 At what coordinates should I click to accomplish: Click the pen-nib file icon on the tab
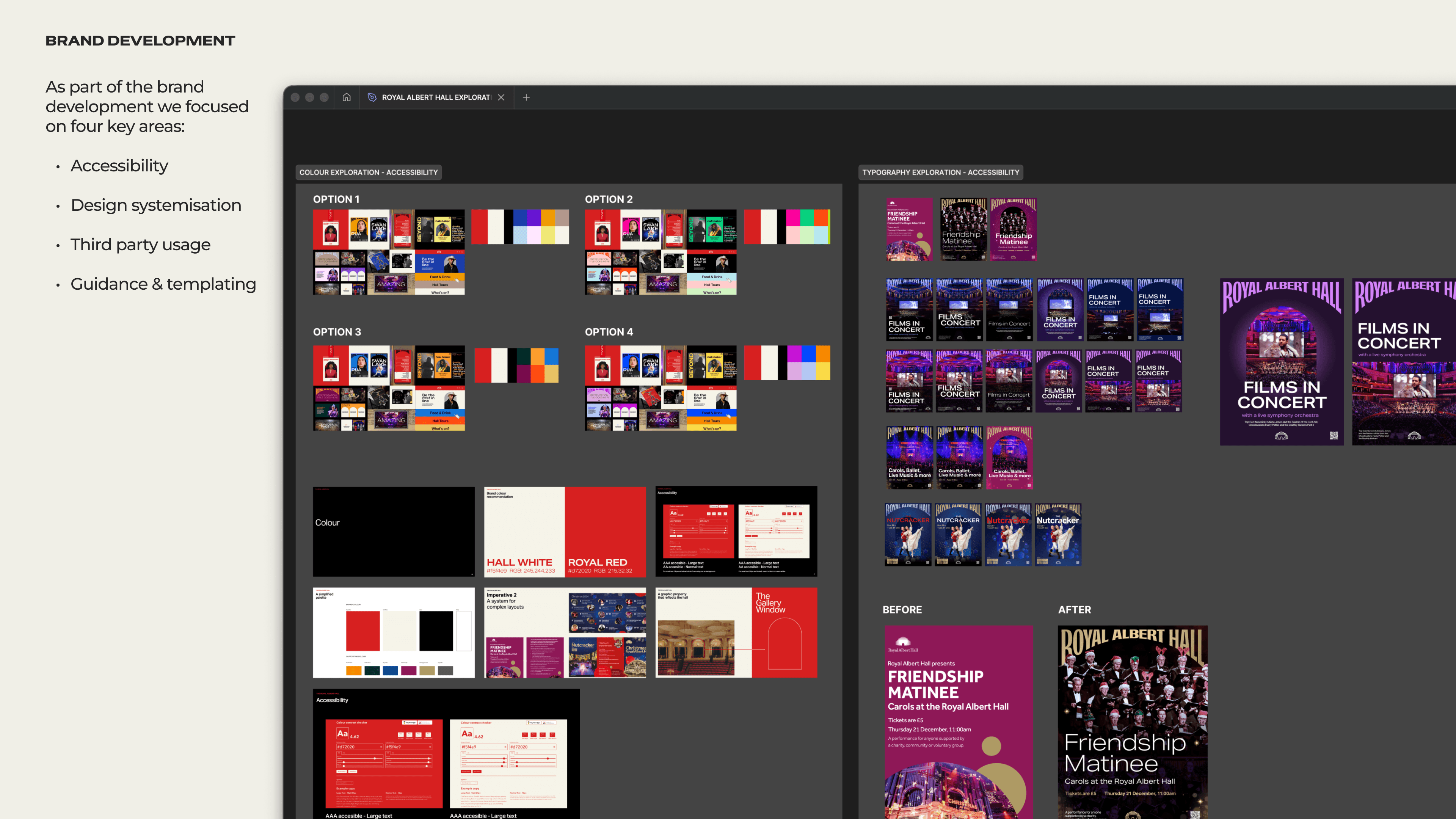point(372,97)
